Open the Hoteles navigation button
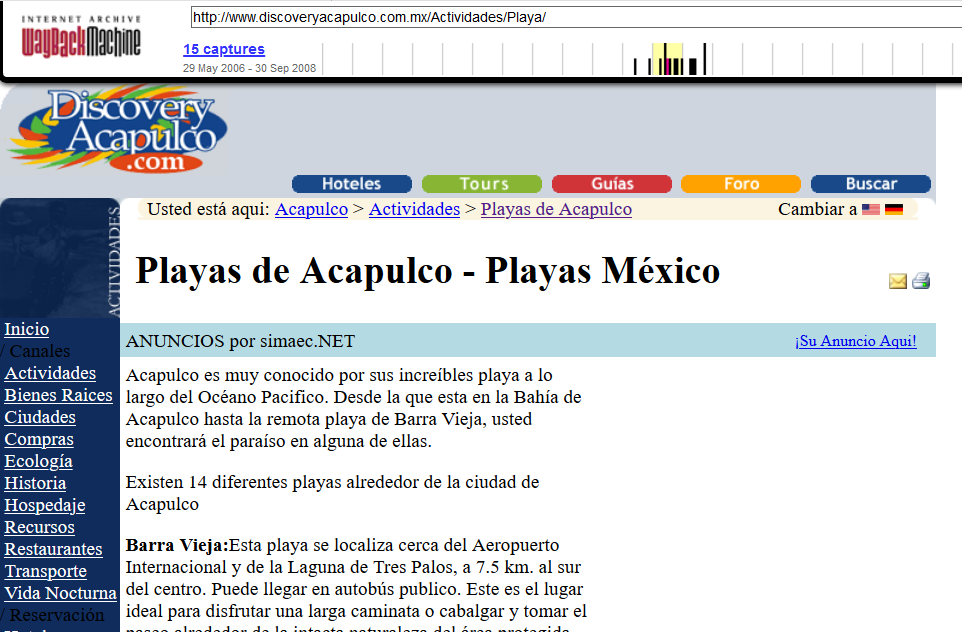Screen dimensions: 962x632 coord(351,184)
